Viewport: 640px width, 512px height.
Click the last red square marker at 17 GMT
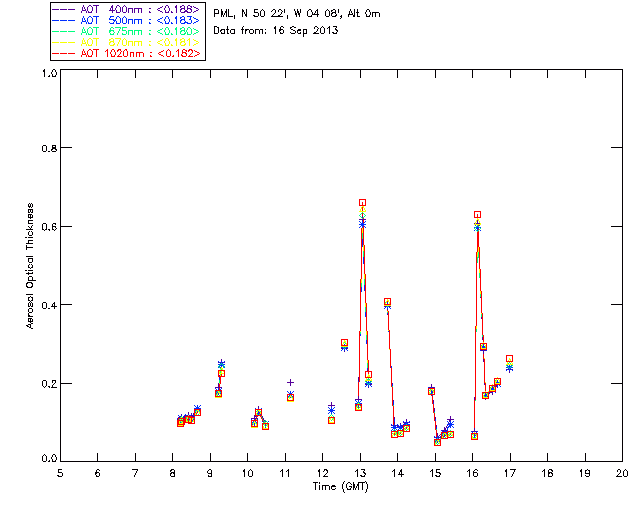tap(509, 358)
